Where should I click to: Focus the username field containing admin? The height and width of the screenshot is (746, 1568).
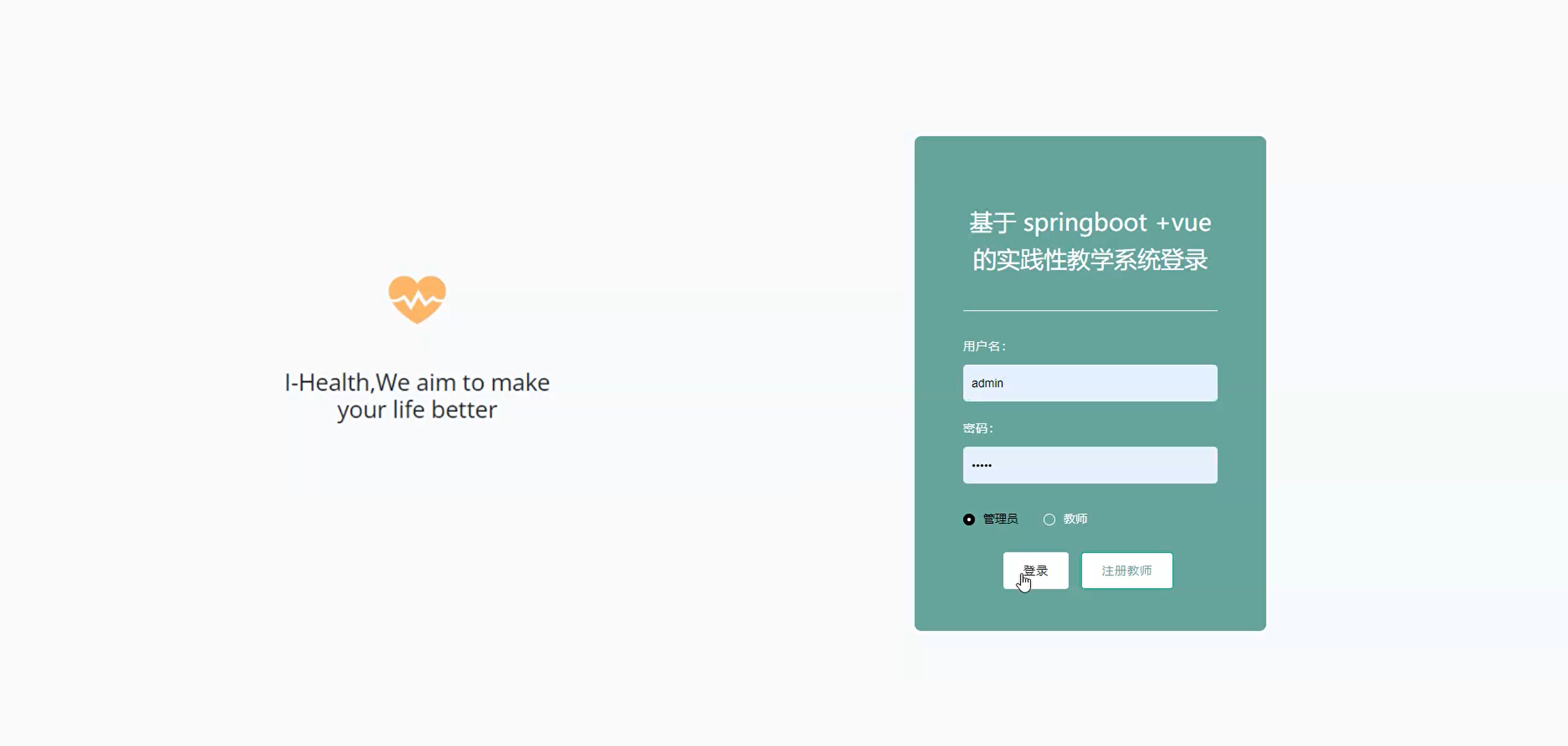(1090, 383)
